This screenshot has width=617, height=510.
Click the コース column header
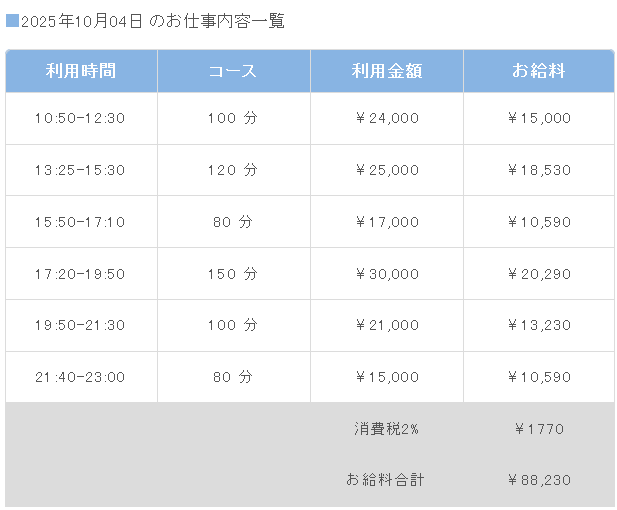pyautogui.click(x=233, y=71)
